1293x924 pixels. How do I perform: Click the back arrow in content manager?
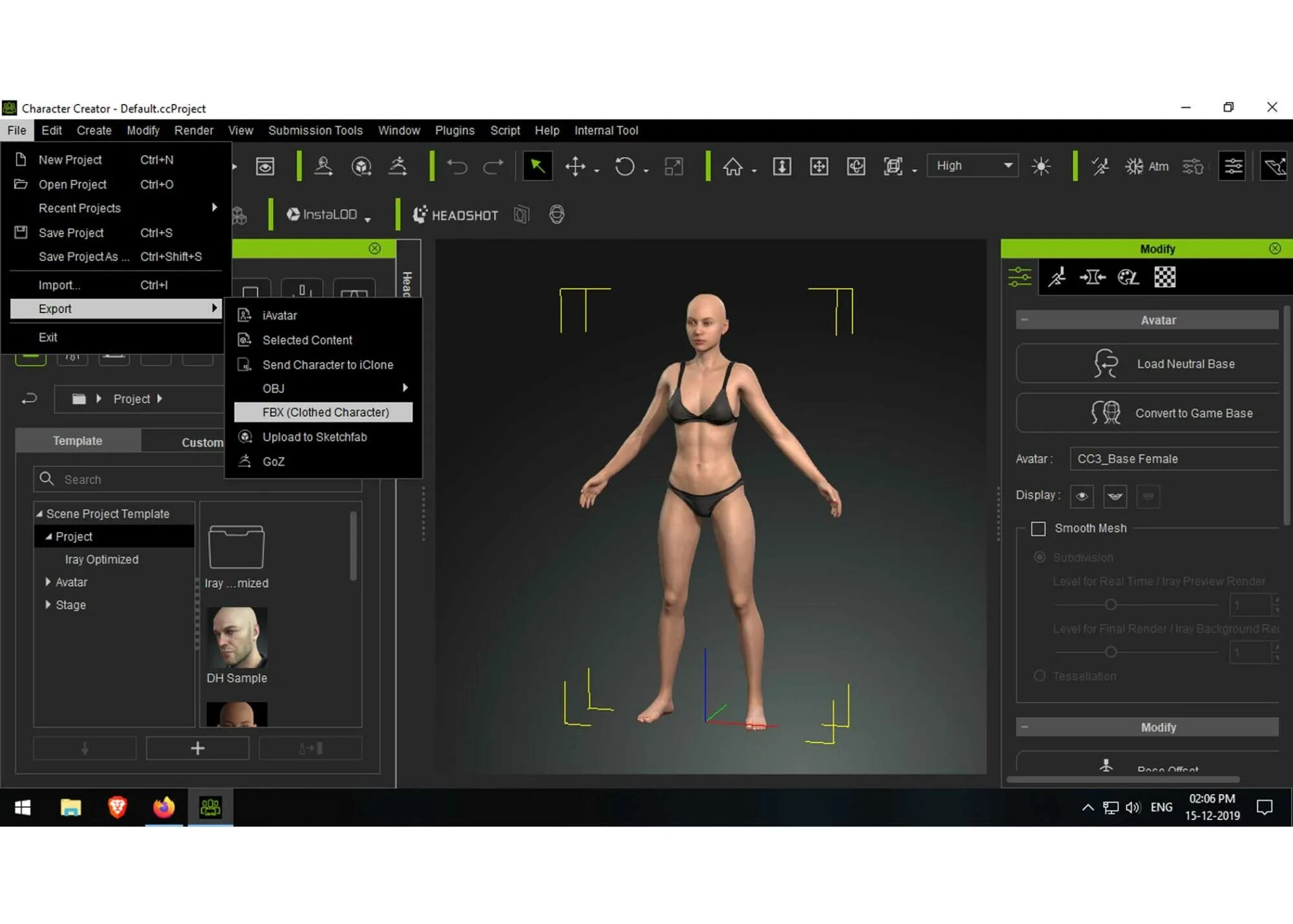[x=29, y=399]
